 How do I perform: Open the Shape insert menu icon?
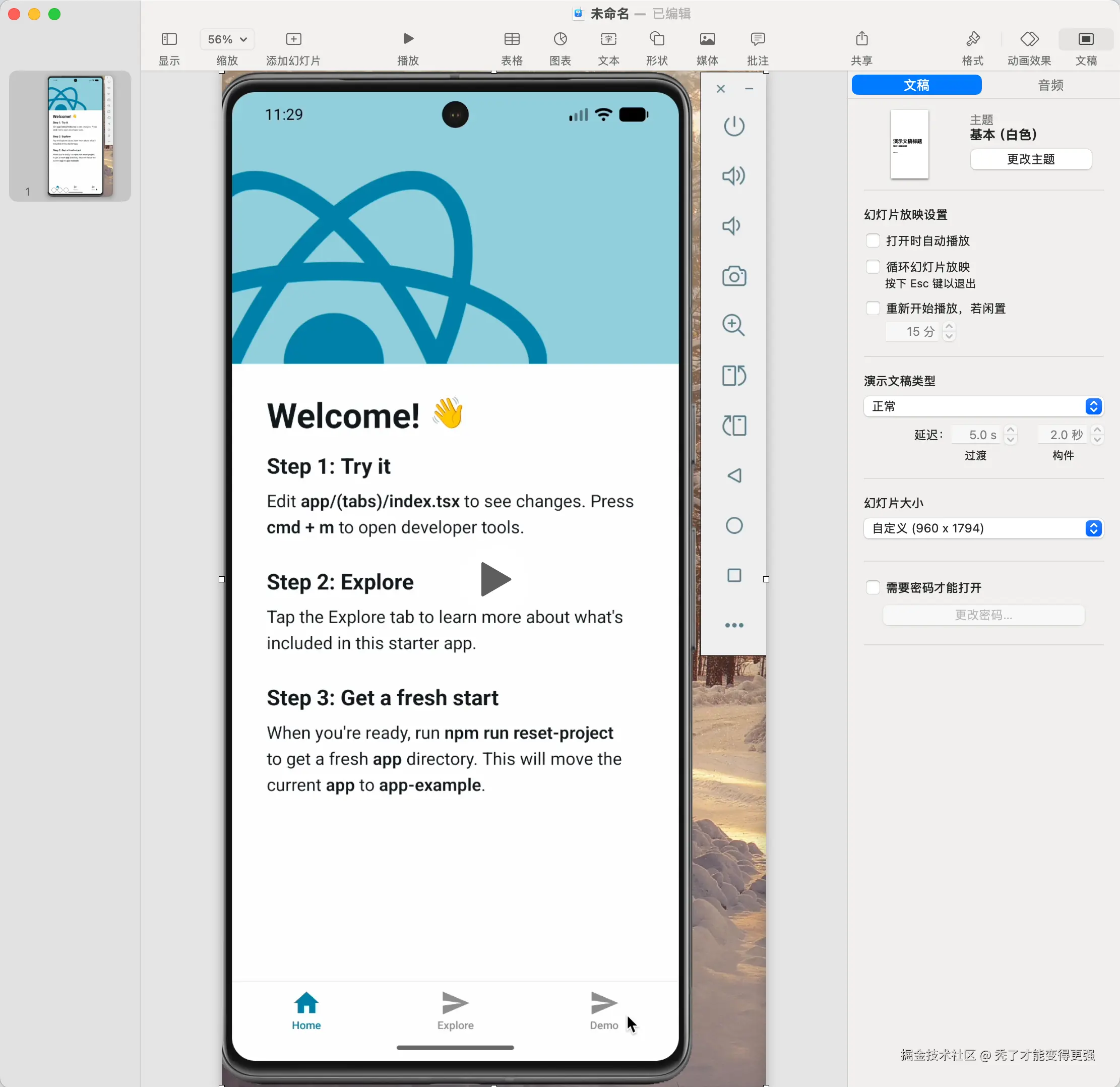(657, 39)
